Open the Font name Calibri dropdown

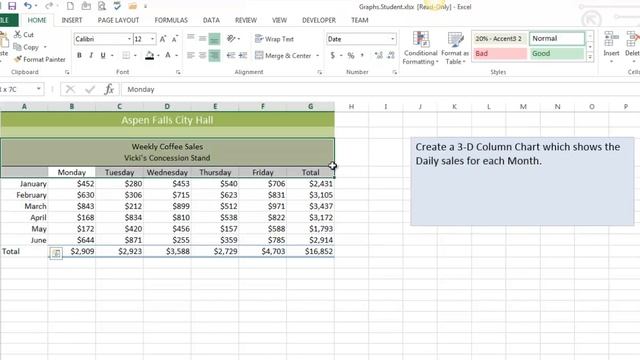(129, 39)
